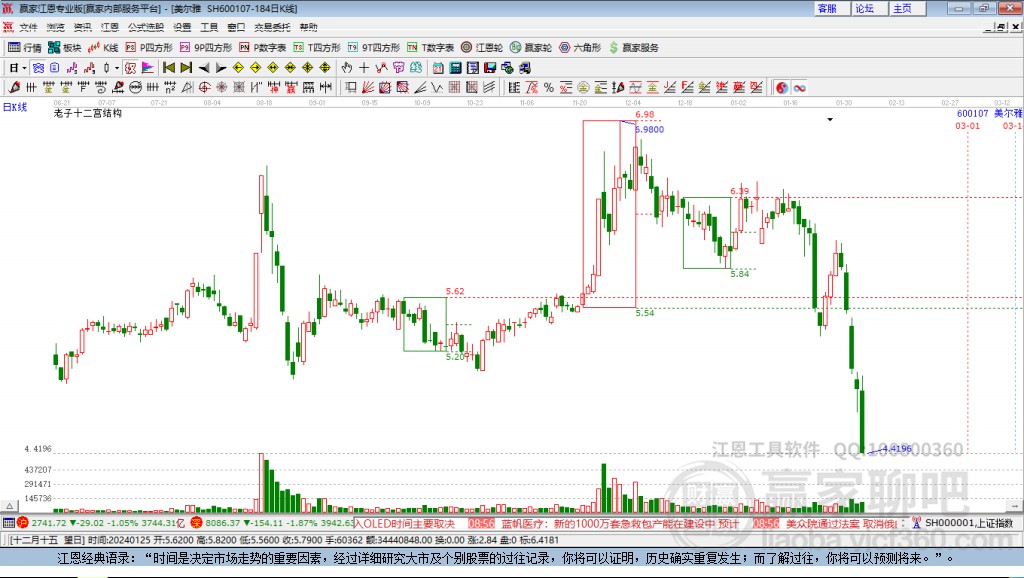The image size is (1024, 578).
Task: Click the percent % retracement icon
Action: click(549, 88)
